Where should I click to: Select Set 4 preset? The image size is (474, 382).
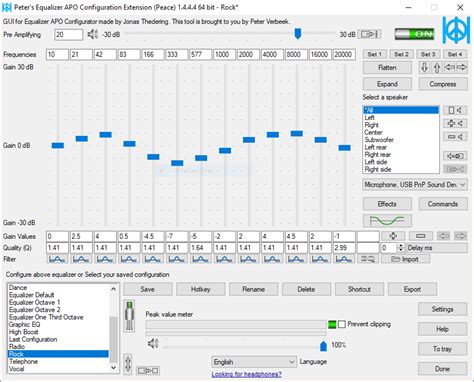455,54
